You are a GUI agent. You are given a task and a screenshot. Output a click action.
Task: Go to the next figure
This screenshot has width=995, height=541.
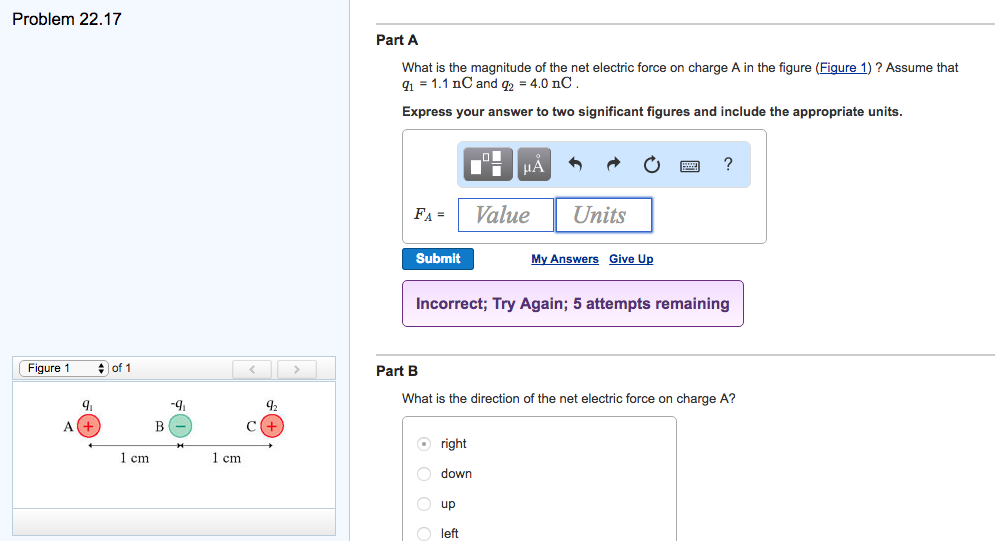296,370
